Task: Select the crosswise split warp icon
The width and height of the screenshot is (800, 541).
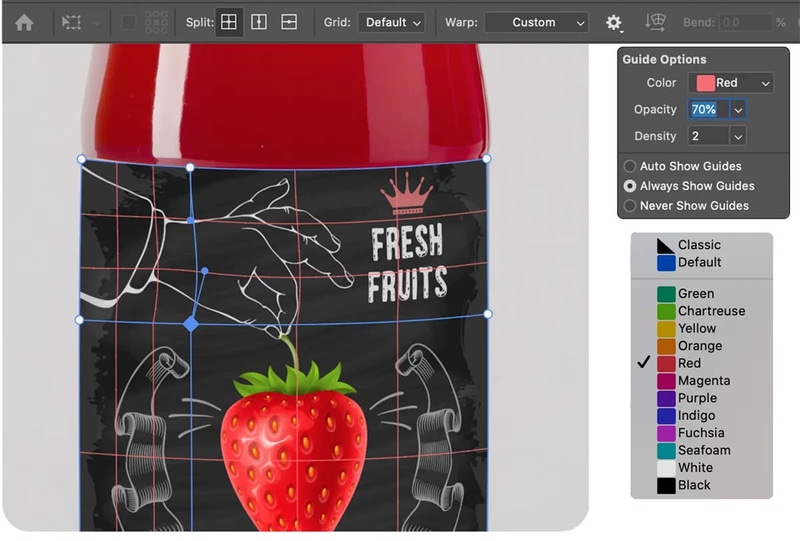Action: pyautogui.click(x=229, y=22)
